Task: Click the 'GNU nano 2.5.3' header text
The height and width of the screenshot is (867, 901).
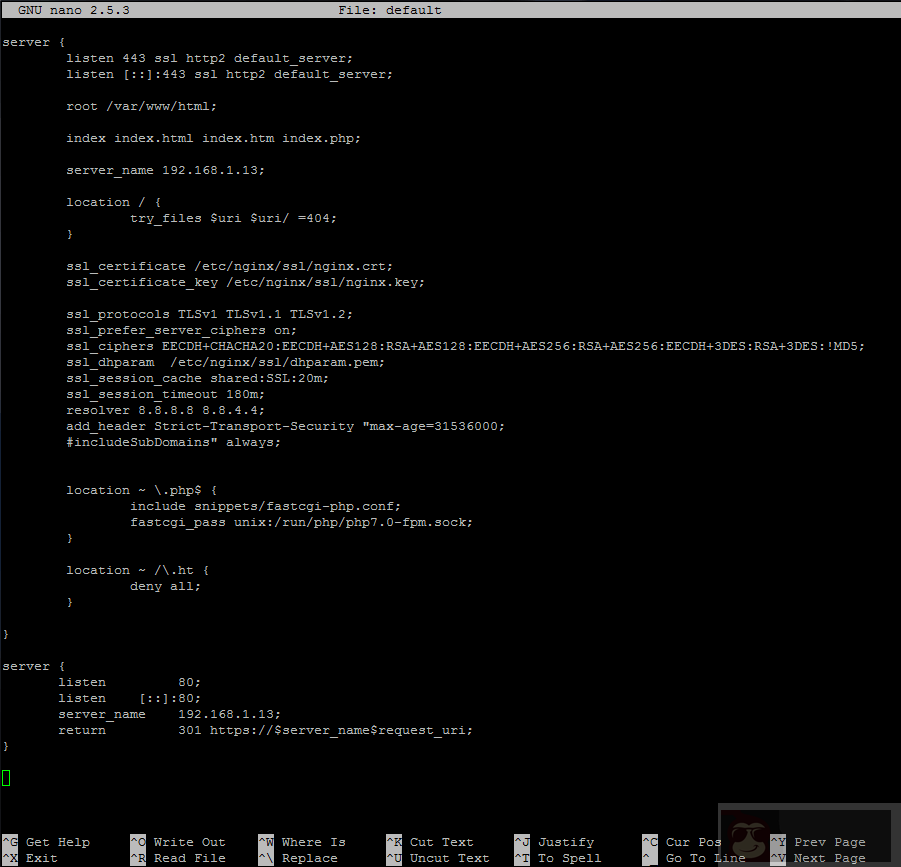Action: pos(73,10)
